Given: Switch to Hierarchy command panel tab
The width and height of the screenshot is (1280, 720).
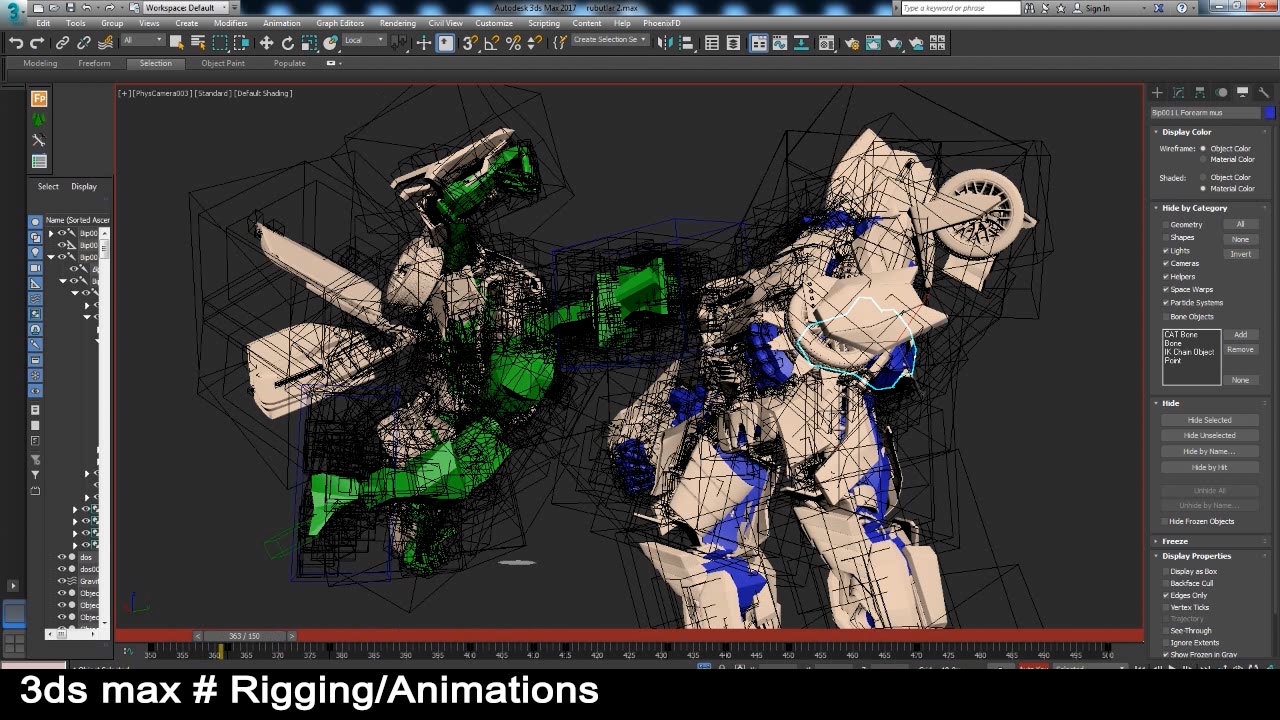Looking at the screenshot, I should click(1199, 92).
